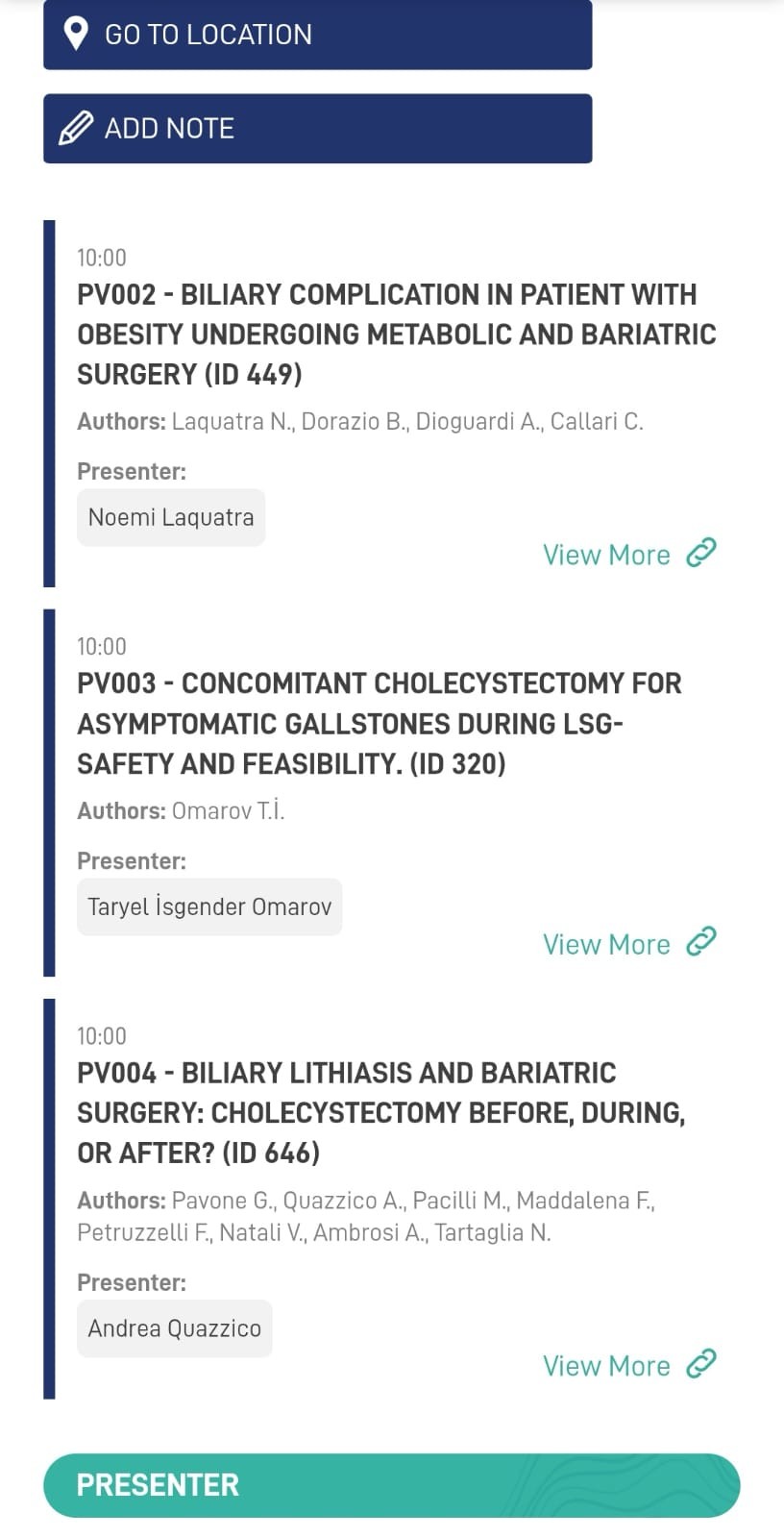This screenshot has width=784, height=1538.
Task: Click the PV004 authors list
Action: point(365,1216)
